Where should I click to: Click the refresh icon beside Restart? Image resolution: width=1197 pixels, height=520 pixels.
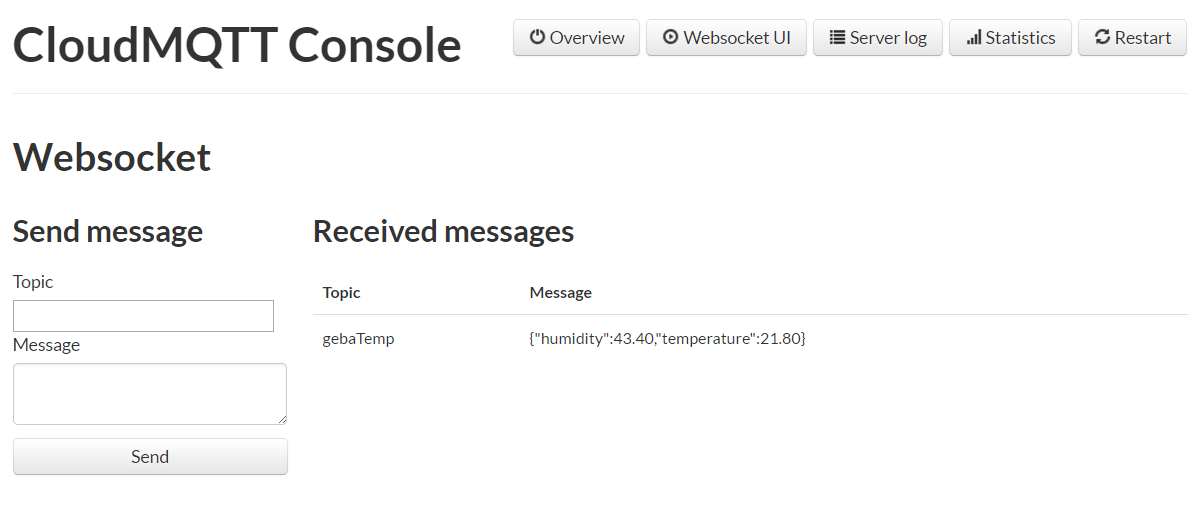point(1102,38)
